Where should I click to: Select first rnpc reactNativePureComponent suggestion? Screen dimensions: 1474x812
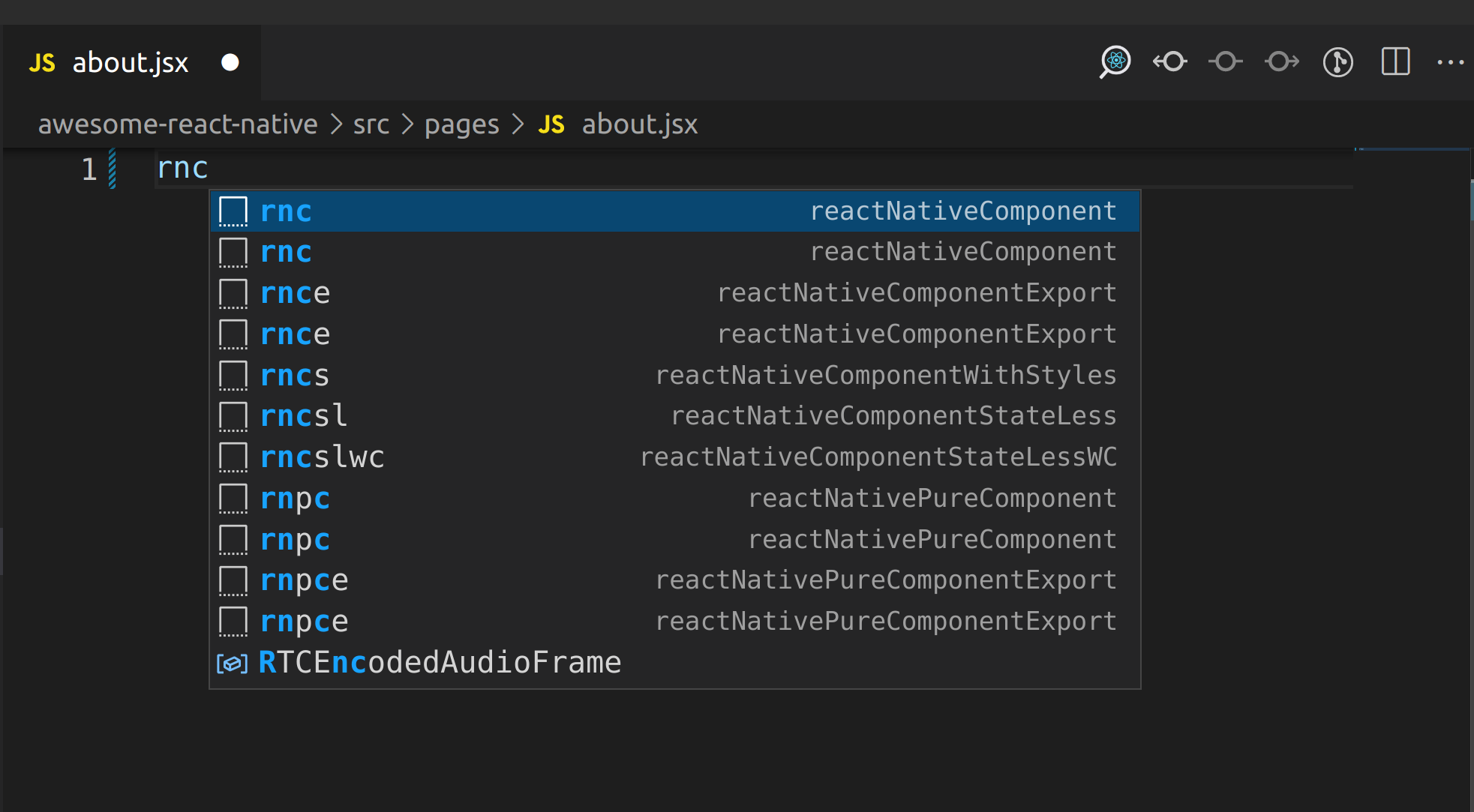click(x=675, y=499)
